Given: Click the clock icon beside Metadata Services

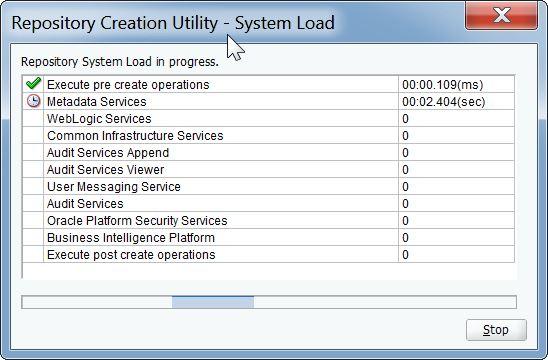Looking at the screenshot, I should pyautogui.click(x=34, y=101).
